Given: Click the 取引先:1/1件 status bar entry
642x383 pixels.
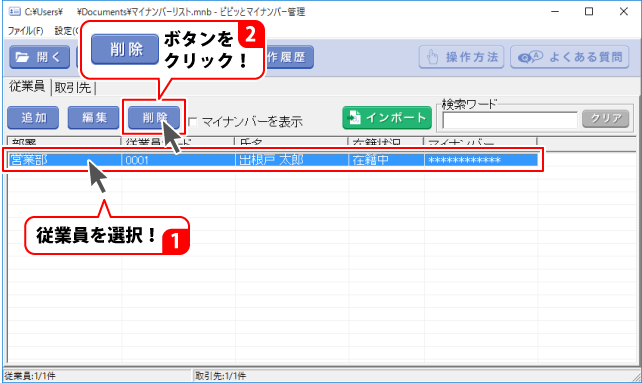Looking at the screenshot, I should click(220, 376).
